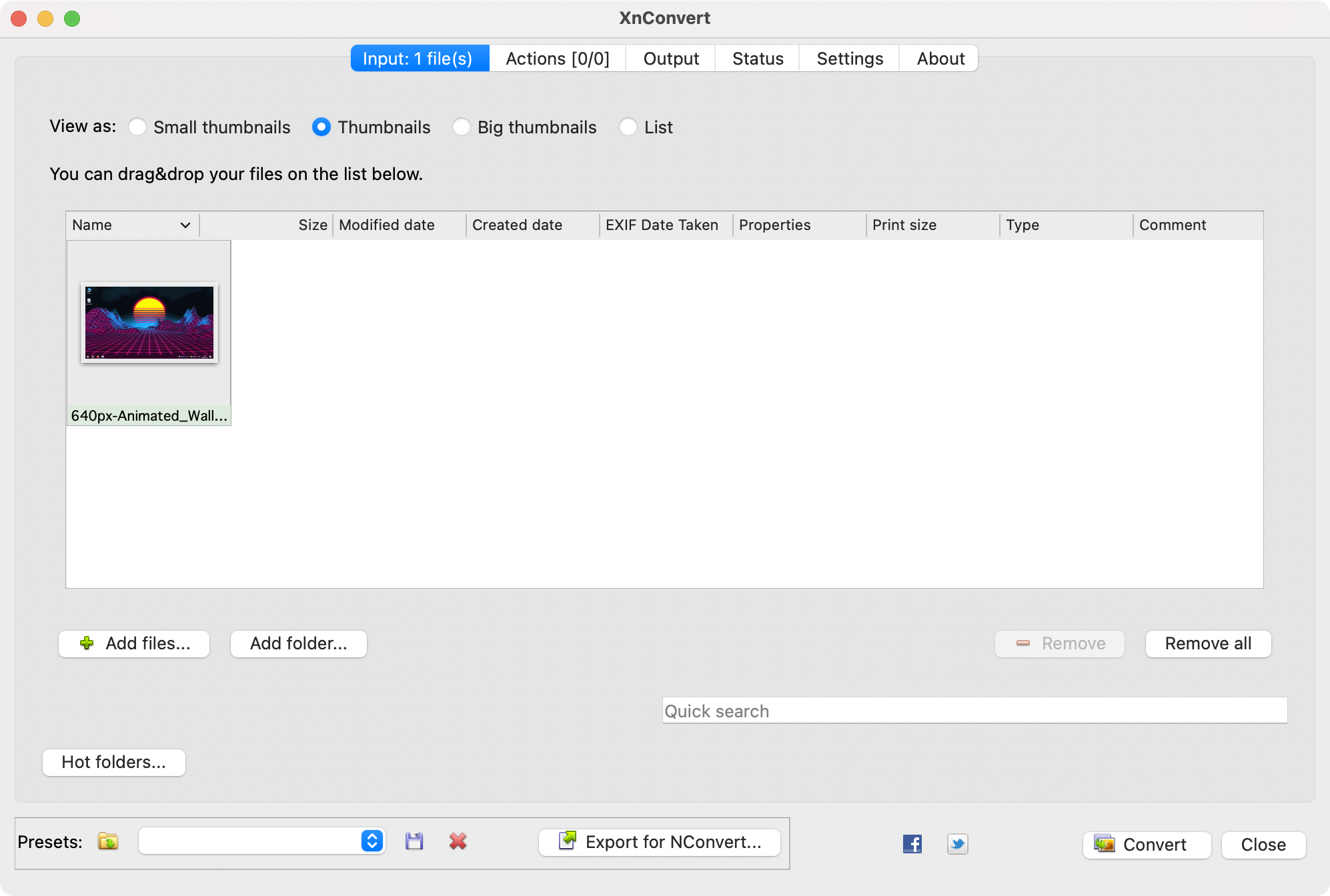Open the Output tab

tap(670, 59)
